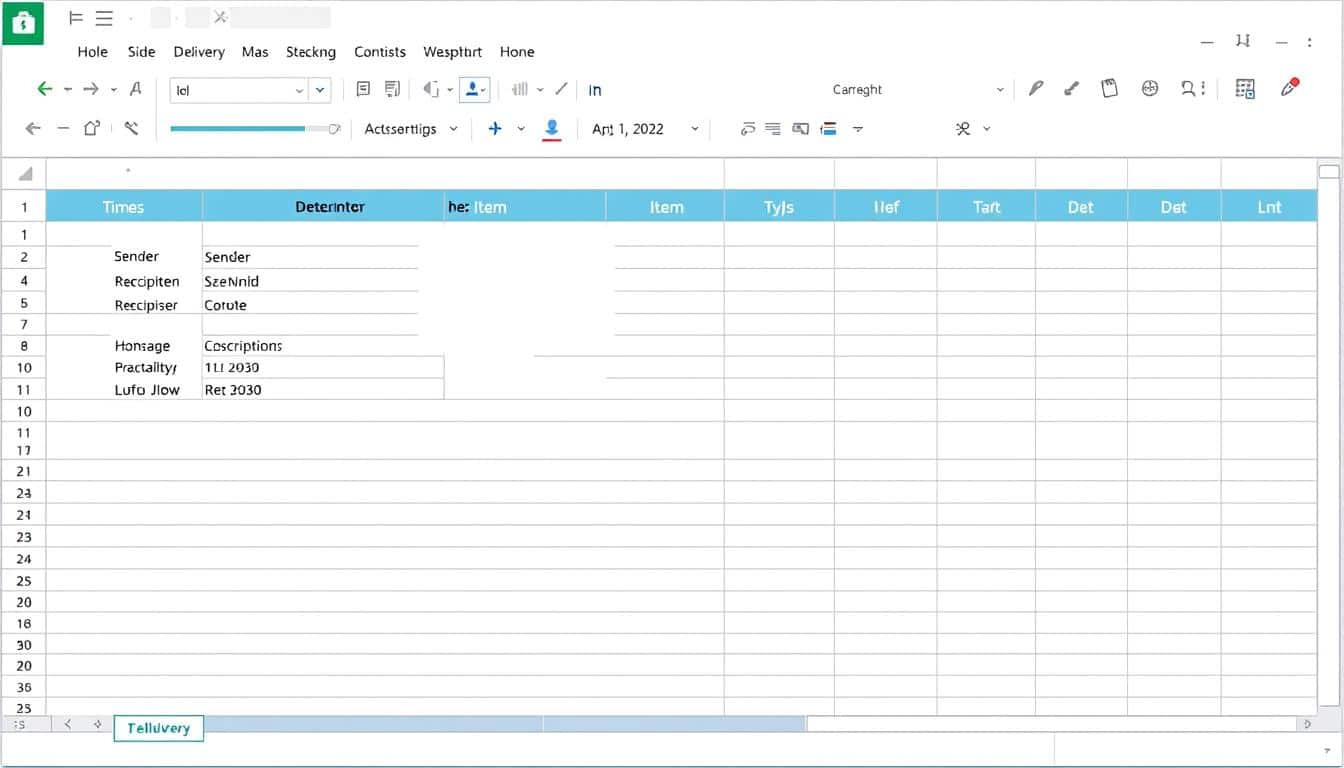Click the single-page document icon

[363, 89]
